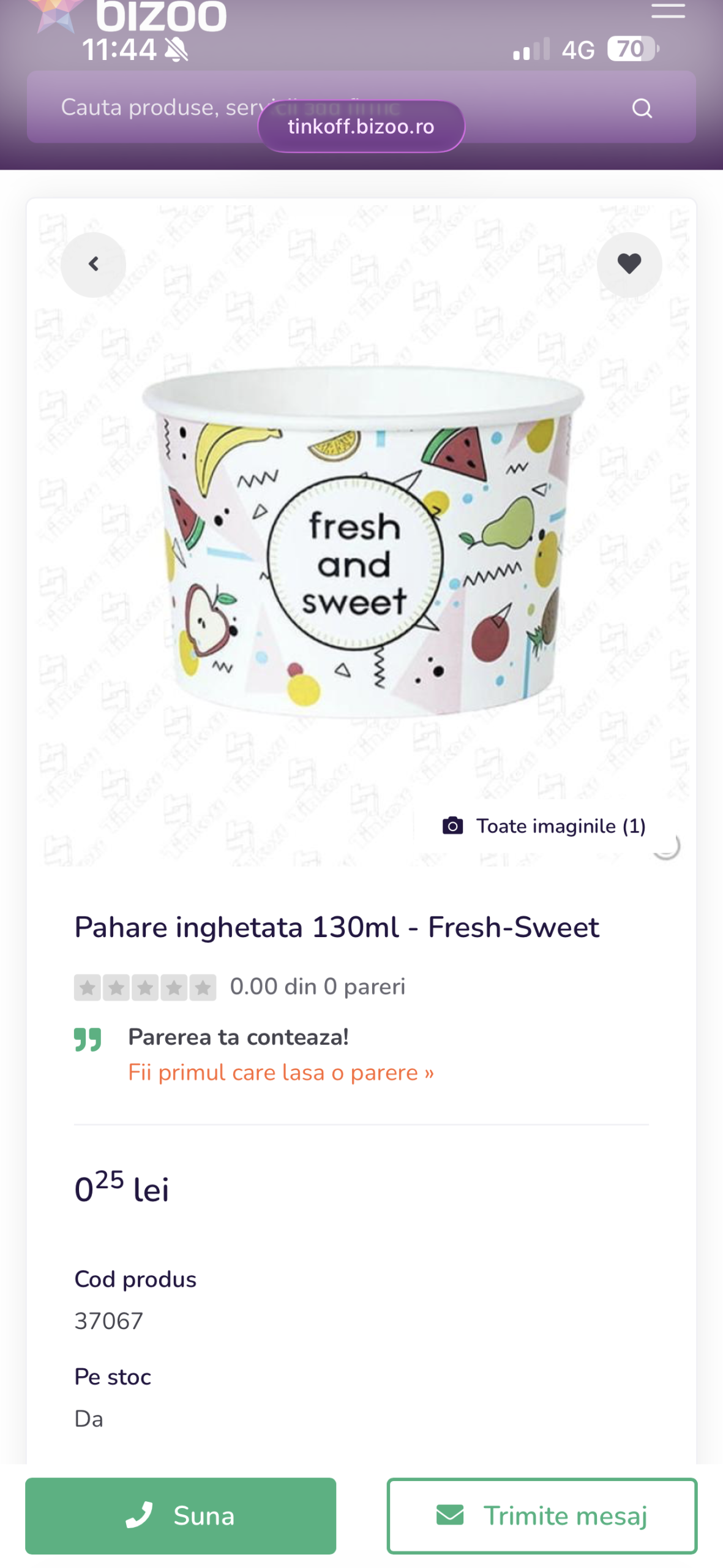Select the fifth rating star
Image resolution: width=723 pixels, height=1568 pixels.
point(203,987)
